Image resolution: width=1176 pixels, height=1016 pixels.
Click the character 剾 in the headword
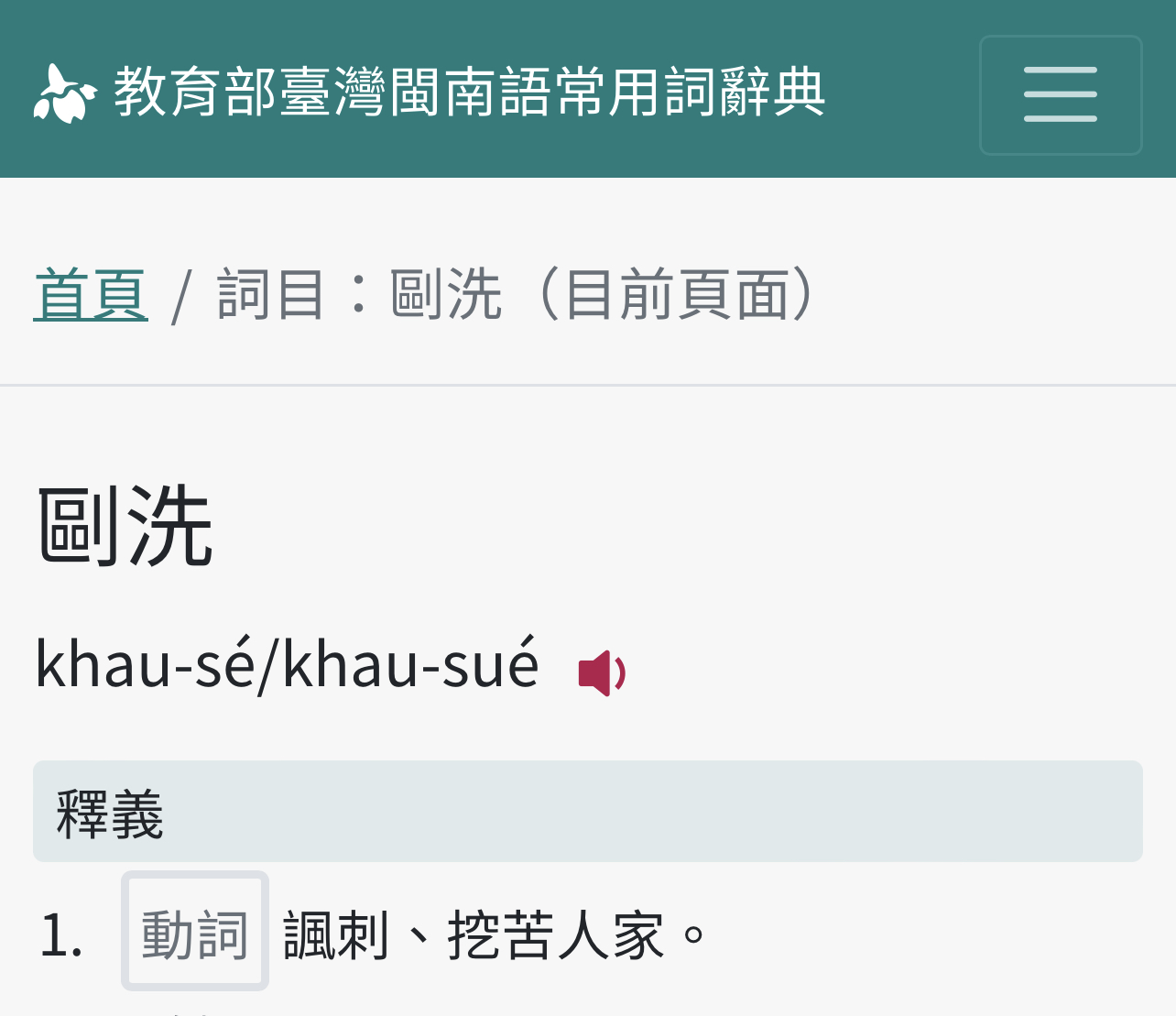coord(80,526)
